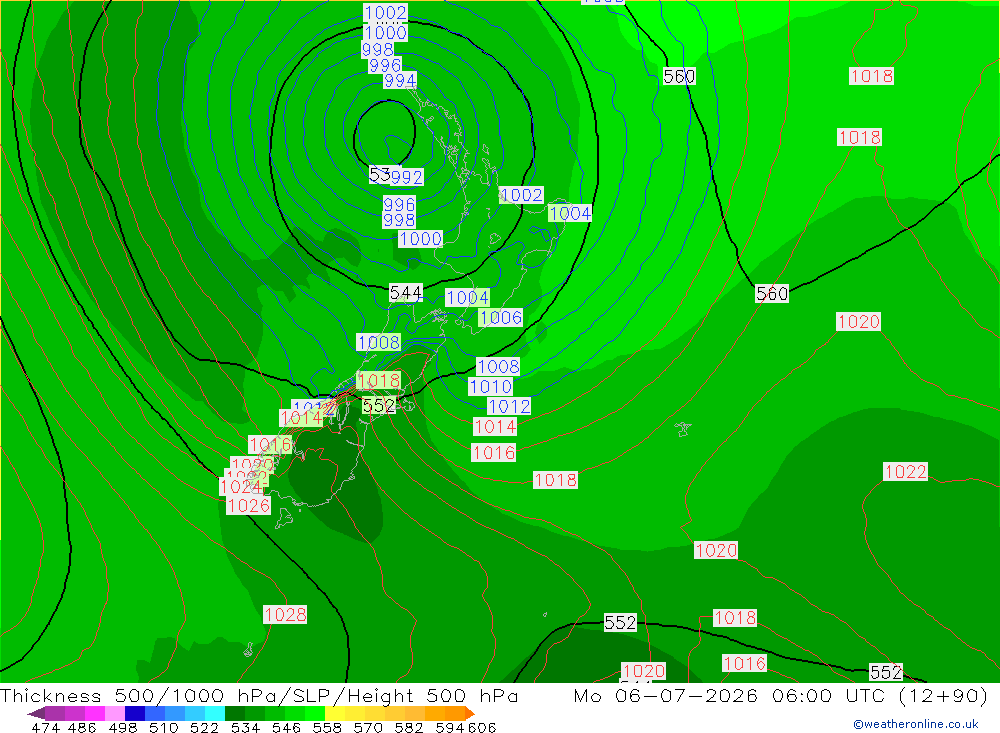
Task: Click the 546 legend value
Action: (x=286, y=727)
